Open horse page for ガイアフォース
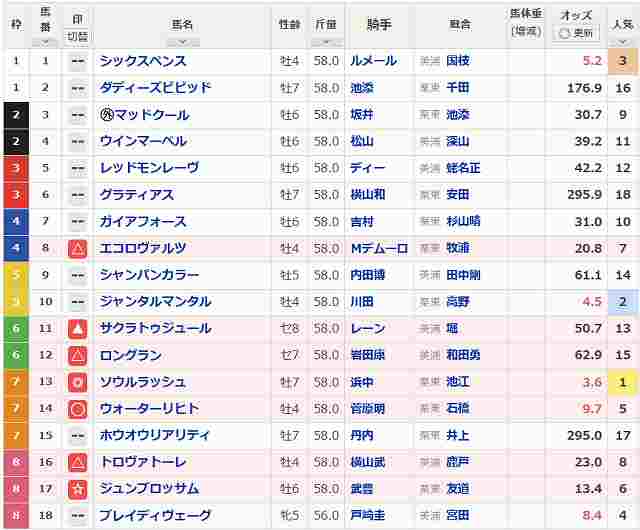This screenshot has width=640, height=530. tap(143, 222)
